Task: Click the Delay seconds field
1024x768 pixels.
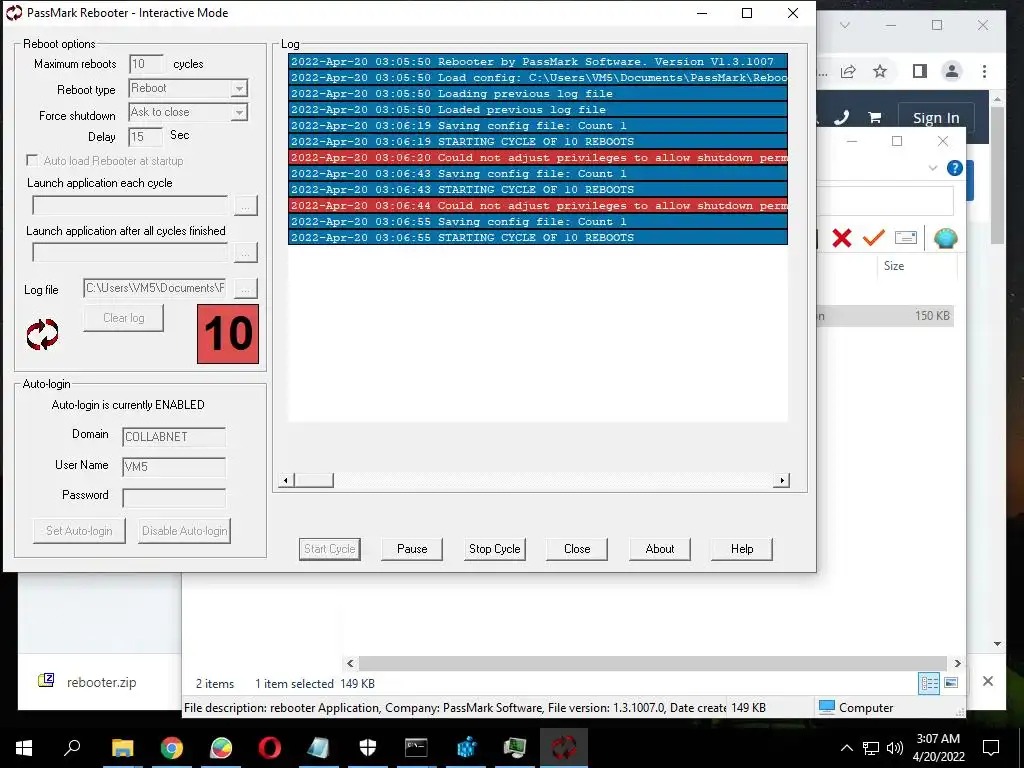Action: click(145, 136)
